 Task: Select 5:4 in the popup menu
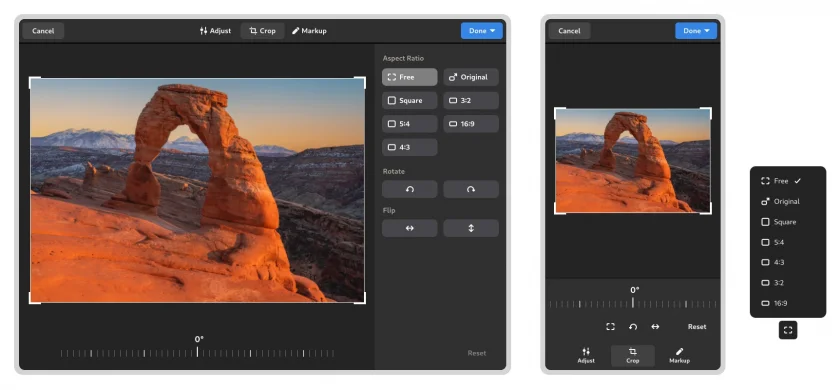[788, 242]
